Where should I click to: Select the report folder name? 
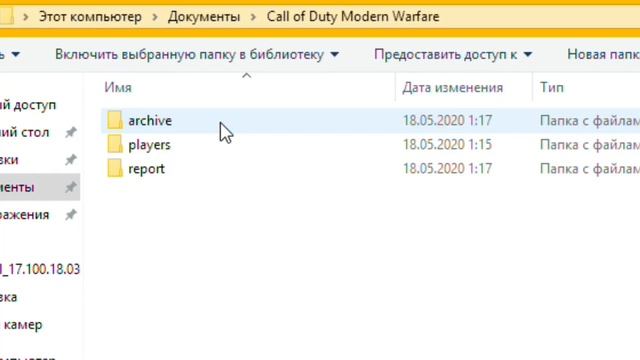pos(147,169)
